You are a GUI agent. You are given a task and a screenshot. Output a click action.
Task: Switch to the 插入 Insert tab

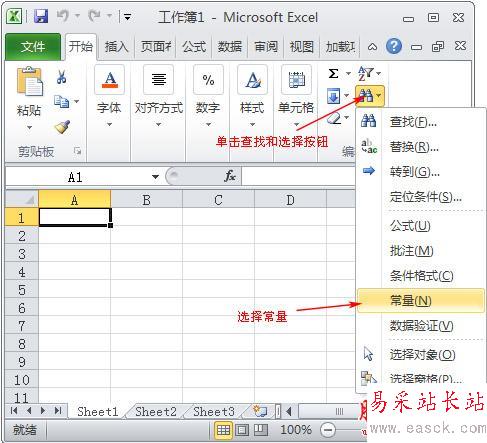point(116,47)
